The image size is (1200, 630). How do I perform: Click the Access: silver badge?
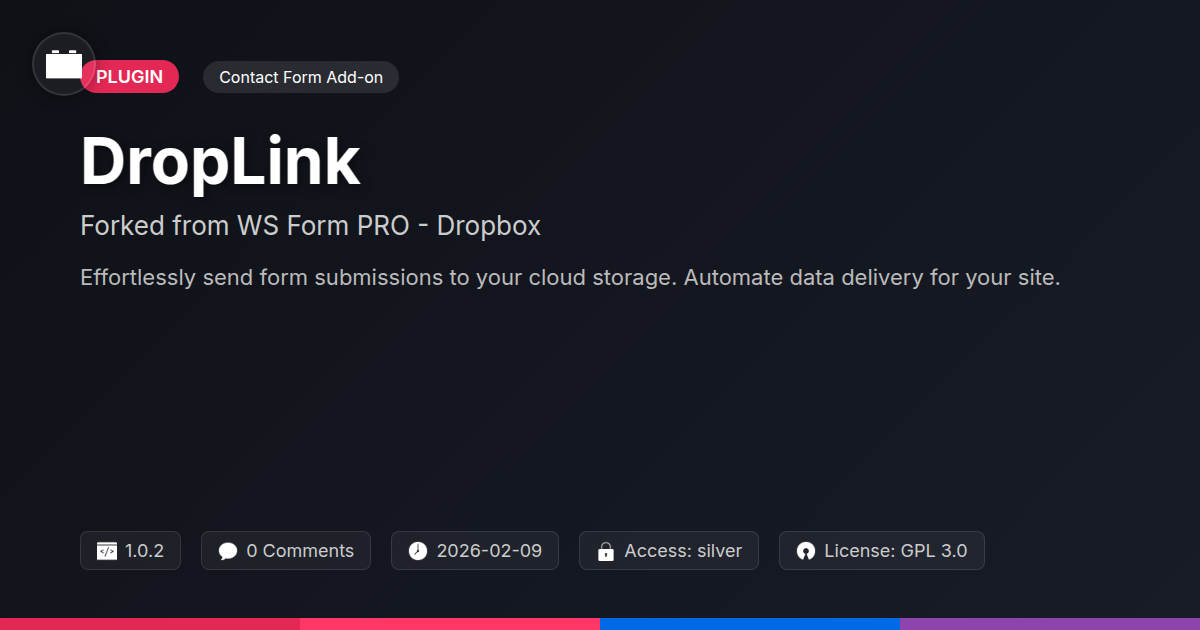click(669, 551)
